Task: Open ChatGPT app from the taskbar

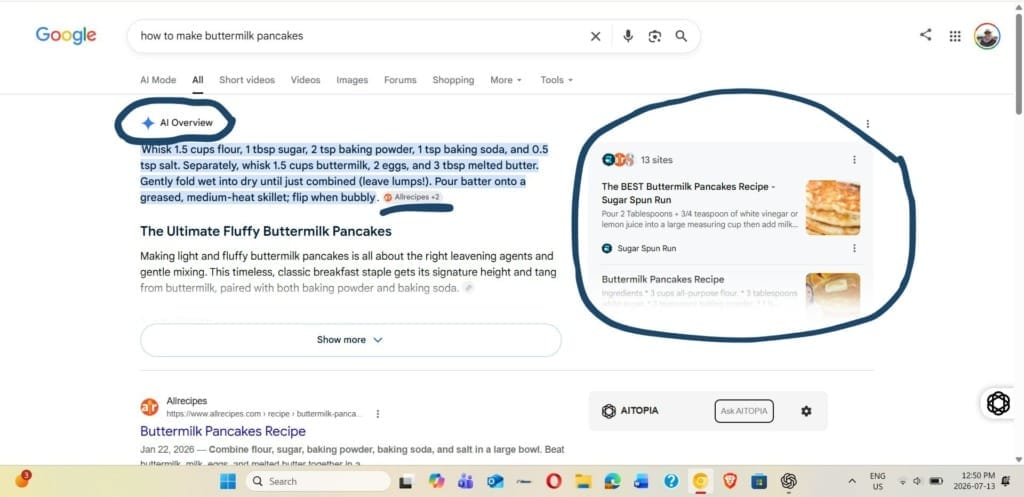Action: tap(788, 481)
